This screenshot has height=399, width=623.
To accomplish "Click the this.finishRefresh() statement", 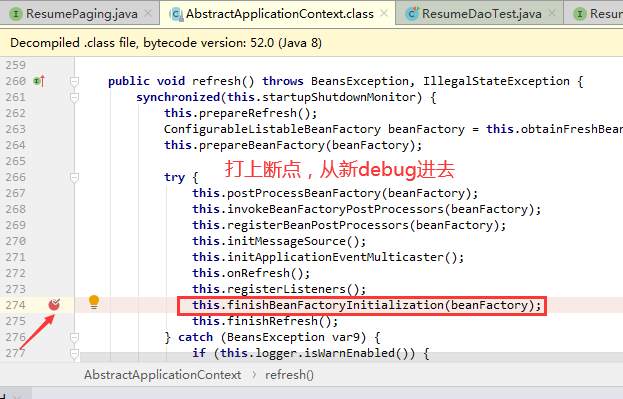I will pos(265,321).
